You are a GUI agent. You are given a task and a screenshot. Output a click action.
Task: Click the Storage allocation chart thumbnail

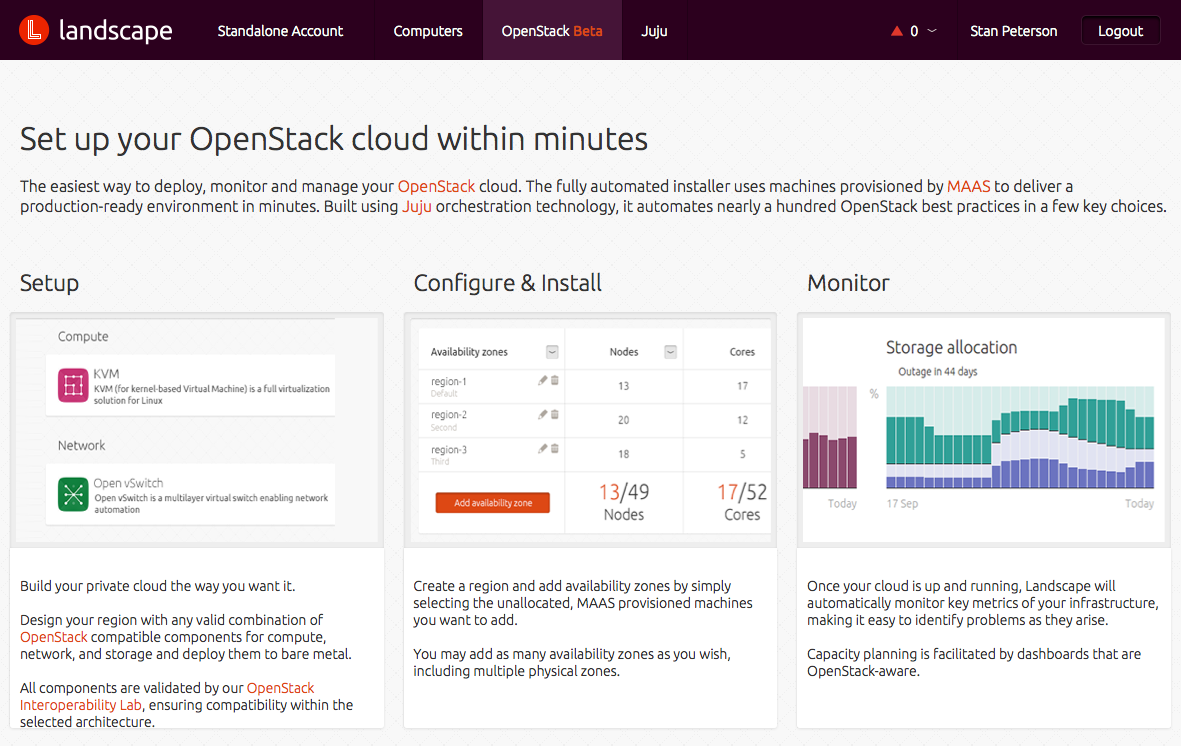983,430
